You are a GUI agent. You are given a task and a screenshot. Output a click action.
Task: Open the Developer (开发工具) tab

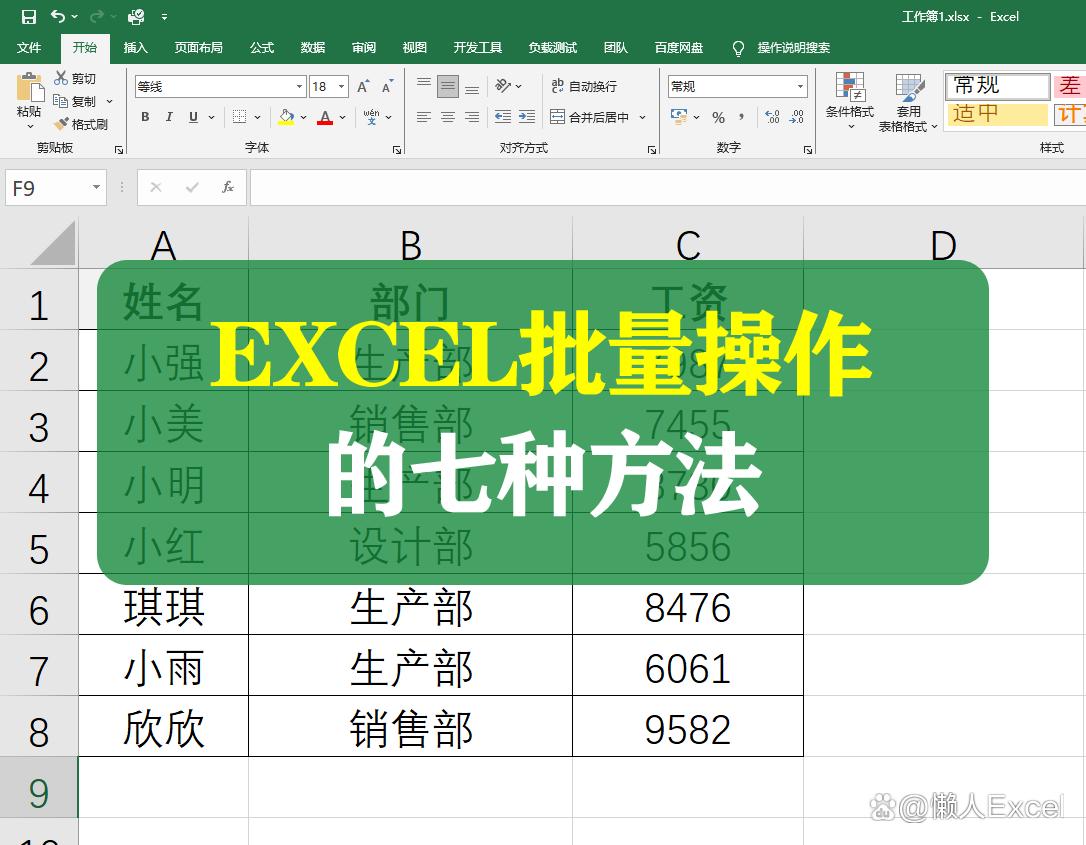point(477,48)
